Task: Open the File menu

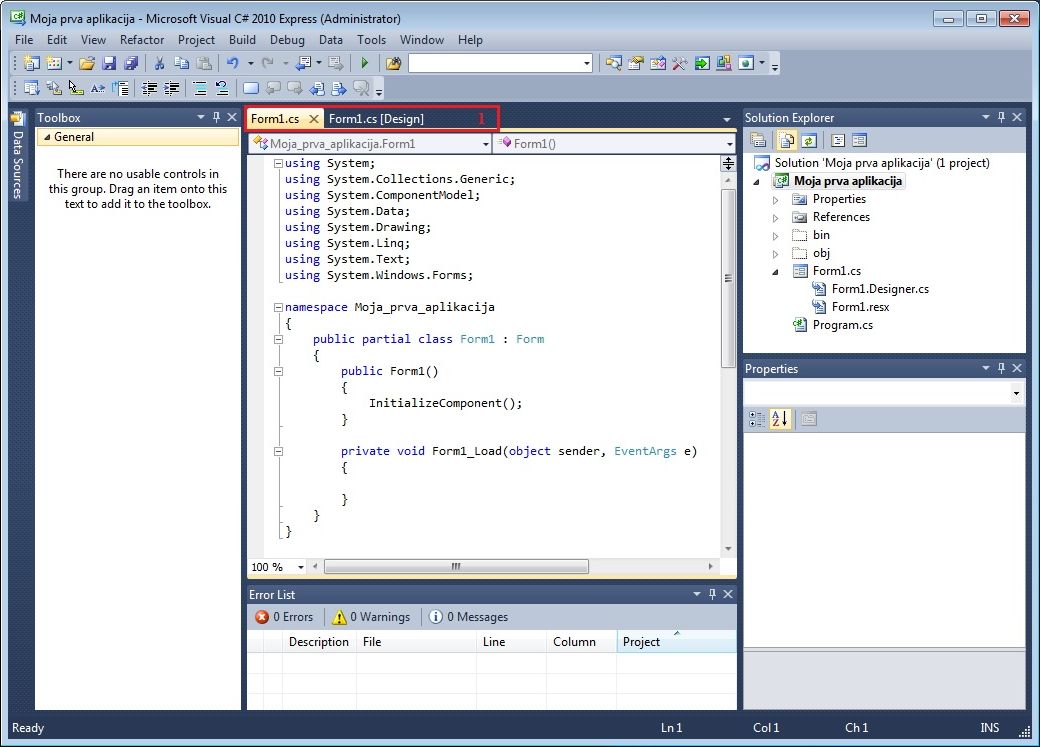Action: (24, 40)
